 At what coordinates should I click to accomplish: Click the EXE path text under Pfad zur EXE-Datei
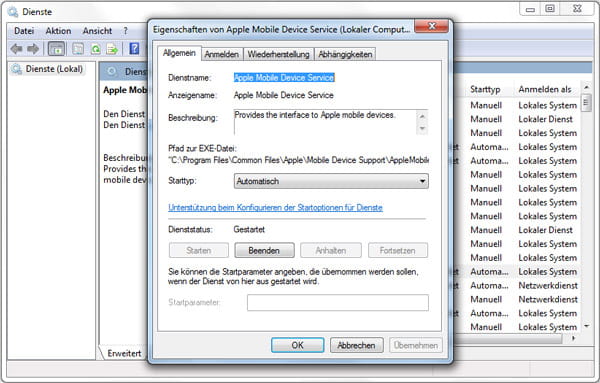[298, 160]
